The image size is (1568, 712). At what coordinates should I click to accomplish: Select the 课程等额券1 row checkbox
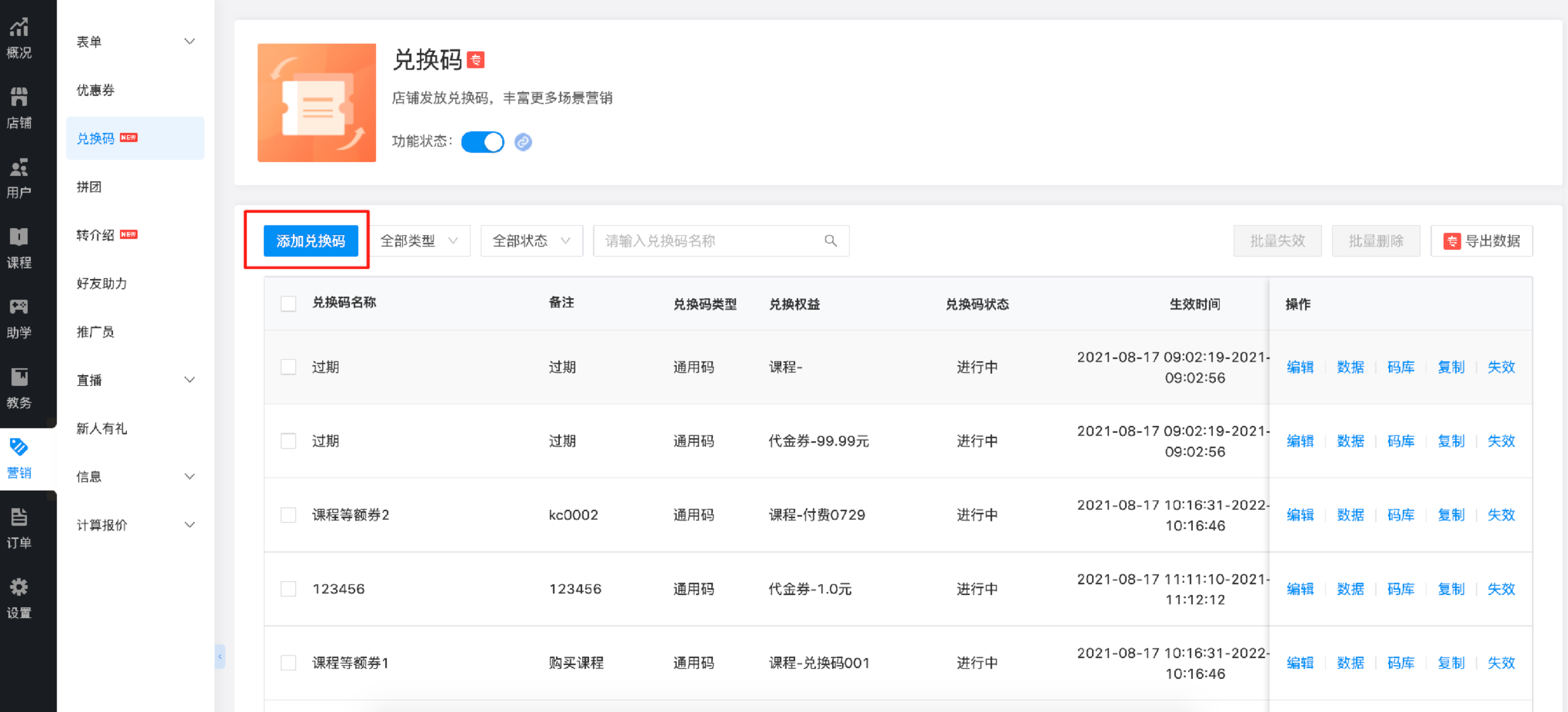(x=288, y=663)
